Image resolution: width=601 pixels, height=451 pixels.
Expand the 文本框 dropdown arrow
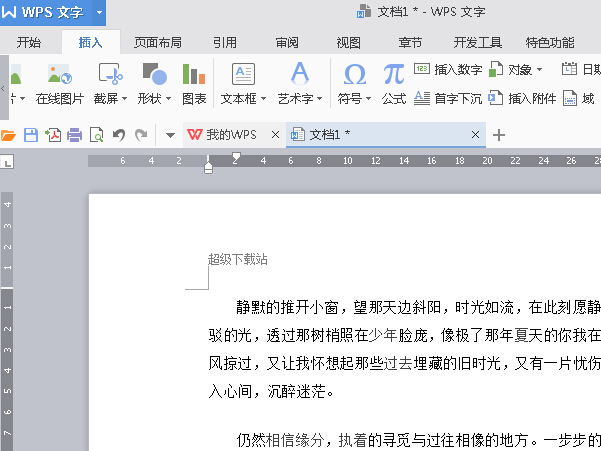263,99
